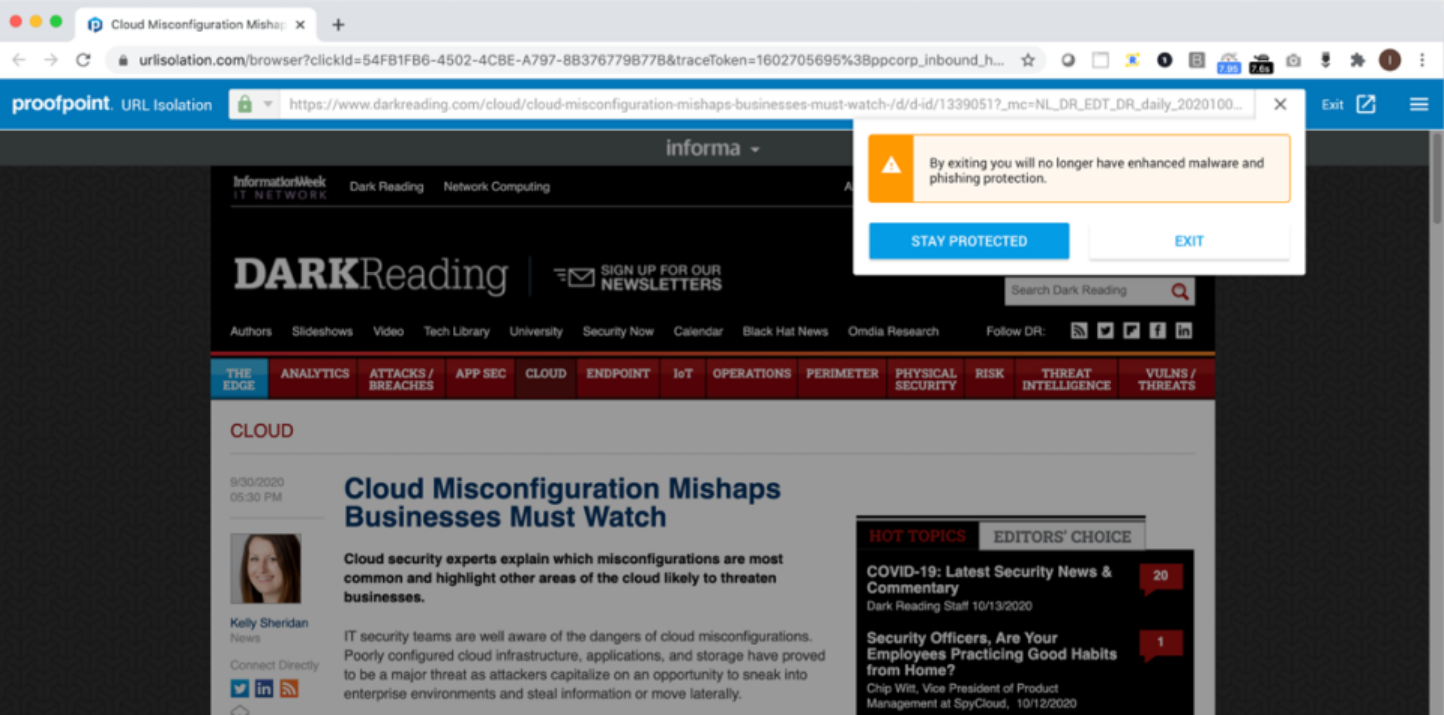Open a new browser tab with plus
1444x715 pixels.
[x=338, y=24]
